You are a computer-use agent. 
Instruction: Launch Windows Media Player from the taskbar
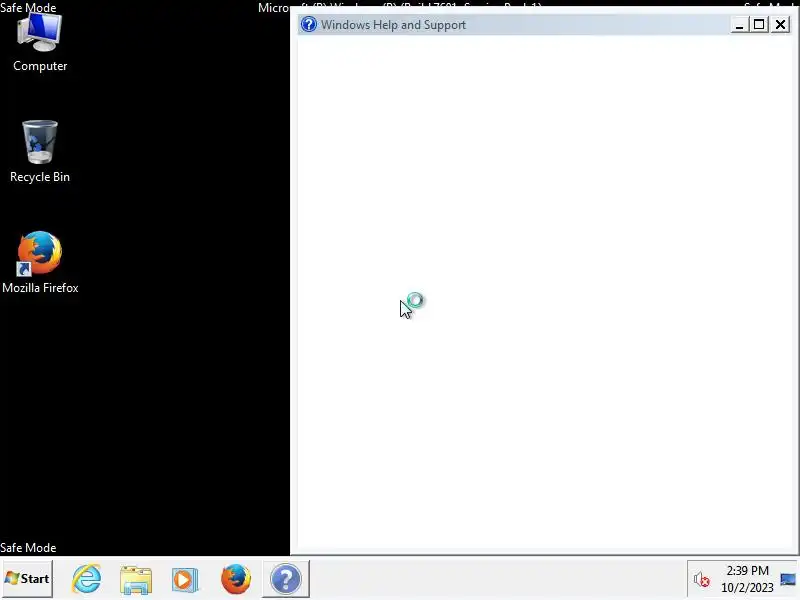click(x=185, y=580)
